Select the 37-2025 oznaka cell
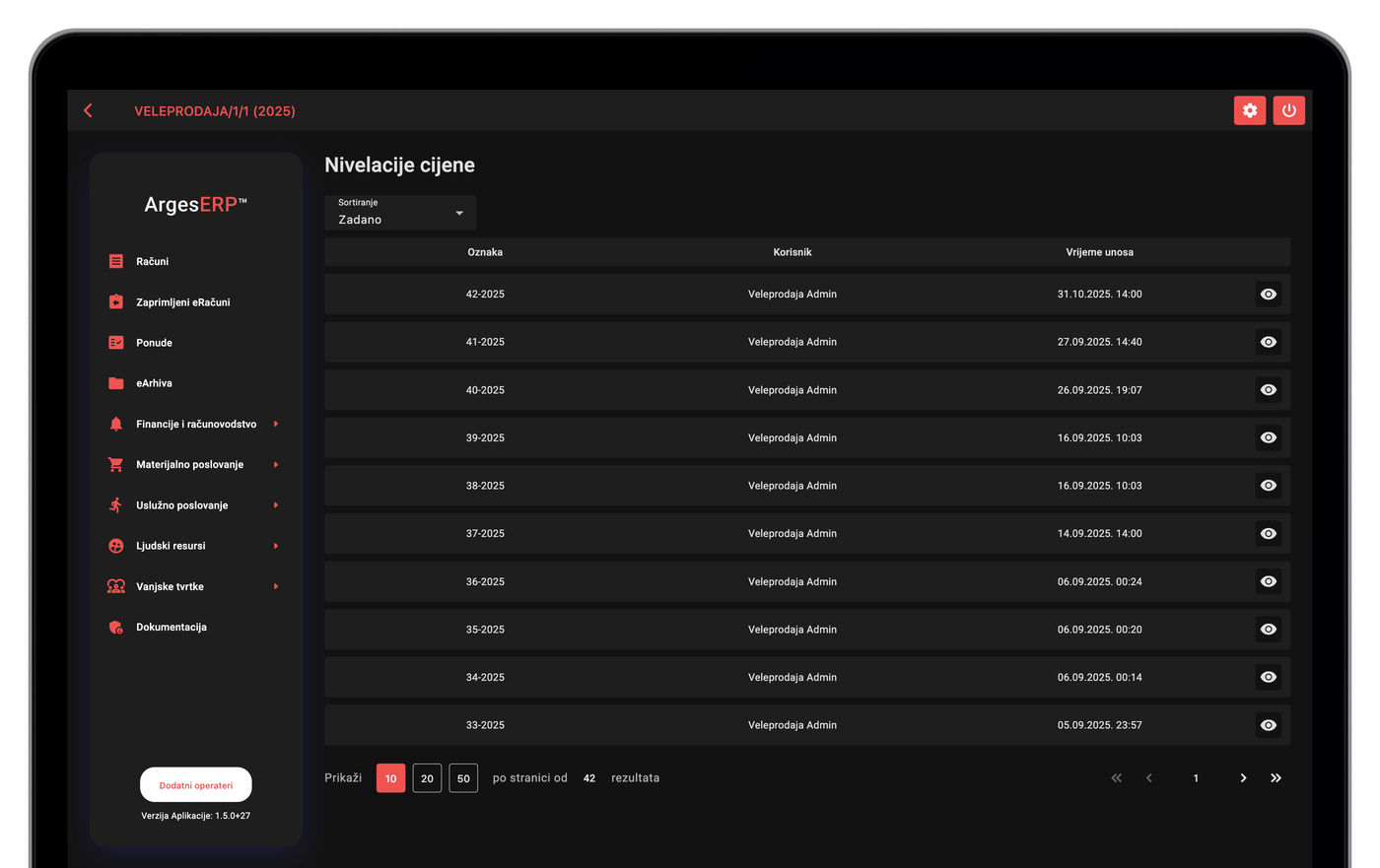Screen dimensions: 1380x868 (485, 533)
